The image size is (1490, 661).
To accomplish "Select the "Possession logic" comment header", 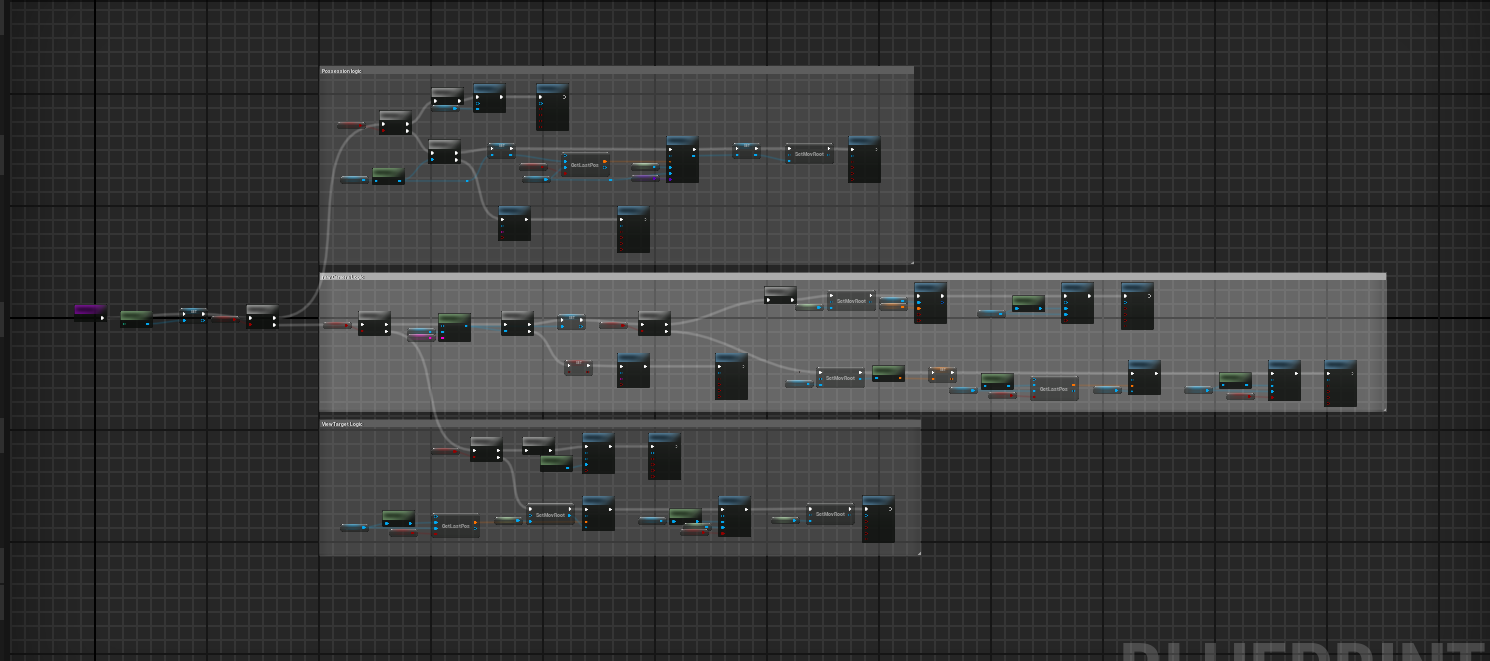I will point(616,71).
